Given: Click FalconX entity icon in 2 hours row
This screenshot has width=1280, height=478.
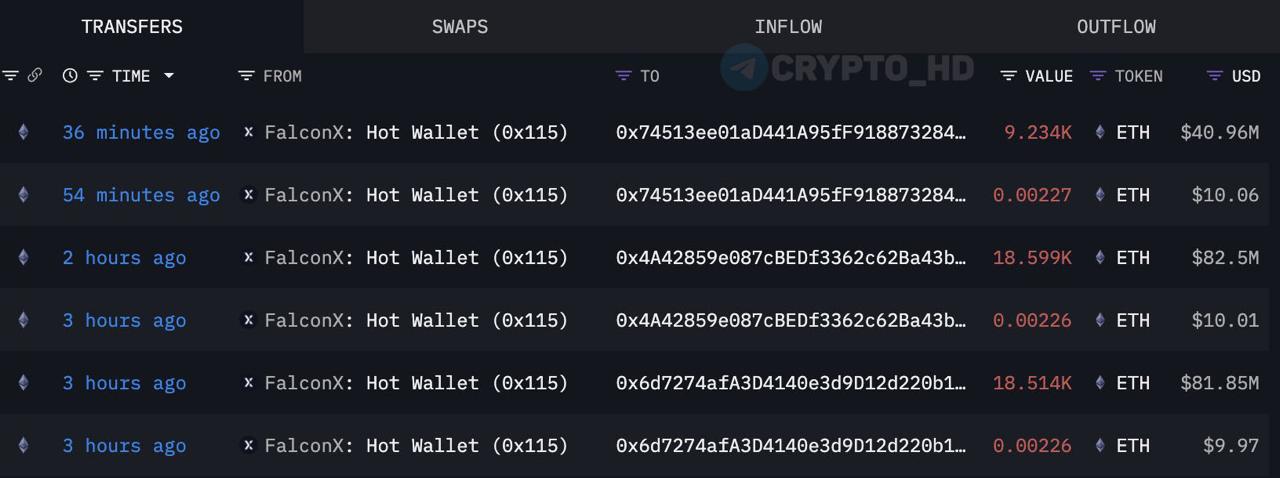Looking at the screenshot, I should tap(248, 258).
